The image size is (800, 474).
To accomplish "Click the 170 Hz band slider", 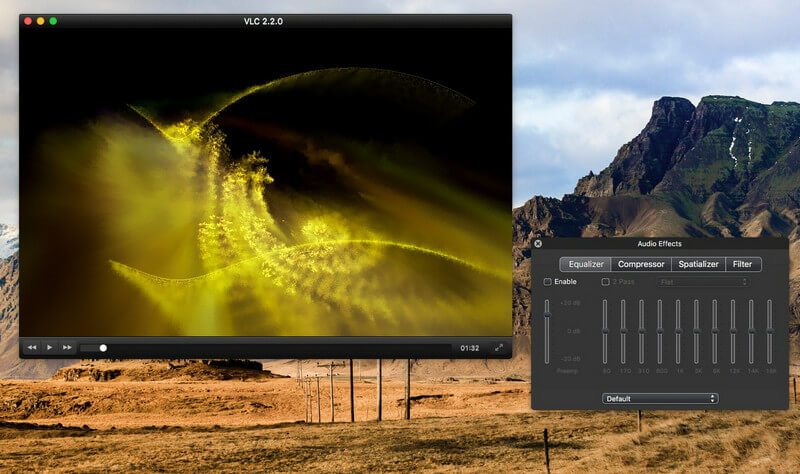I will [623, 332].
